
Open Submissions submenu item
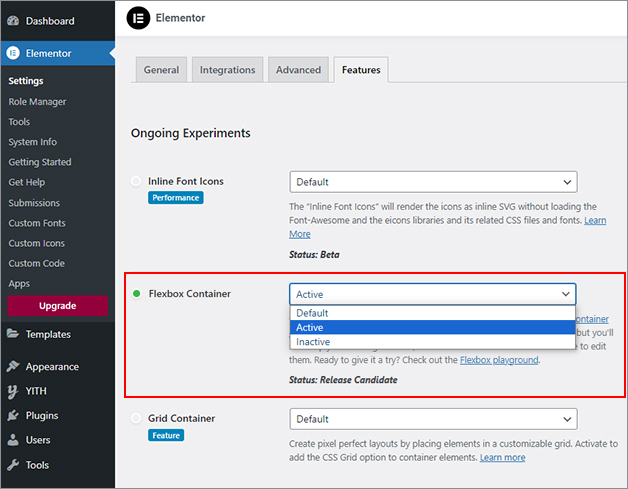(34, 203)
